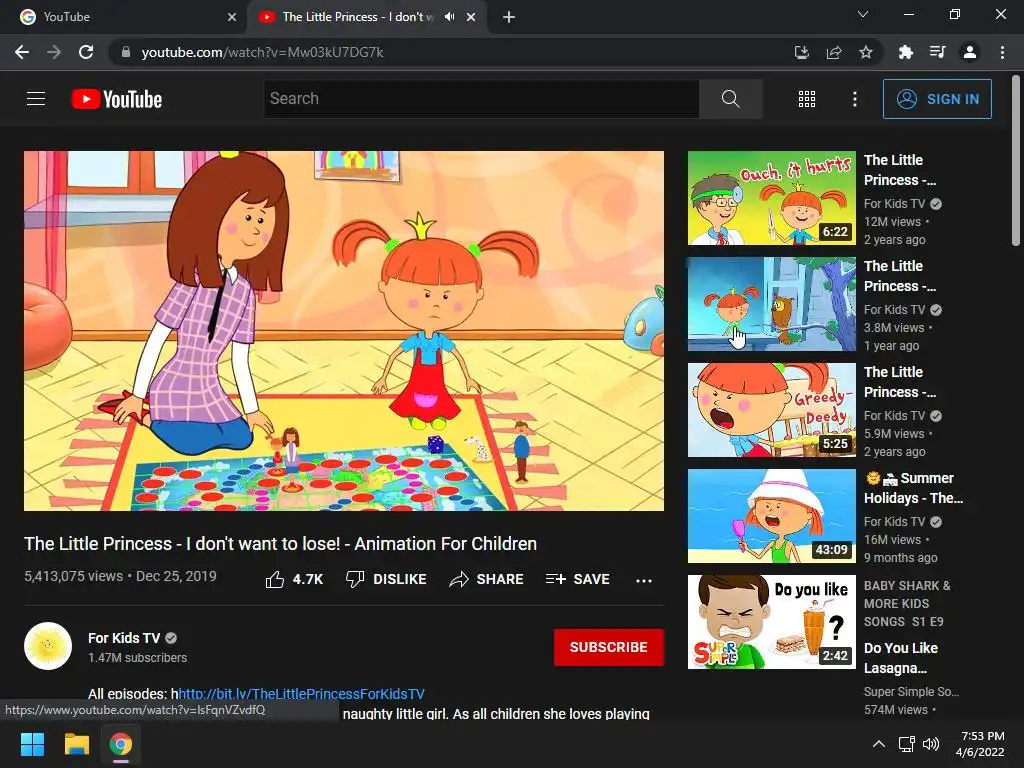
Task: Open the media controls icon in Chrome
Action: (x=937, y=52)
